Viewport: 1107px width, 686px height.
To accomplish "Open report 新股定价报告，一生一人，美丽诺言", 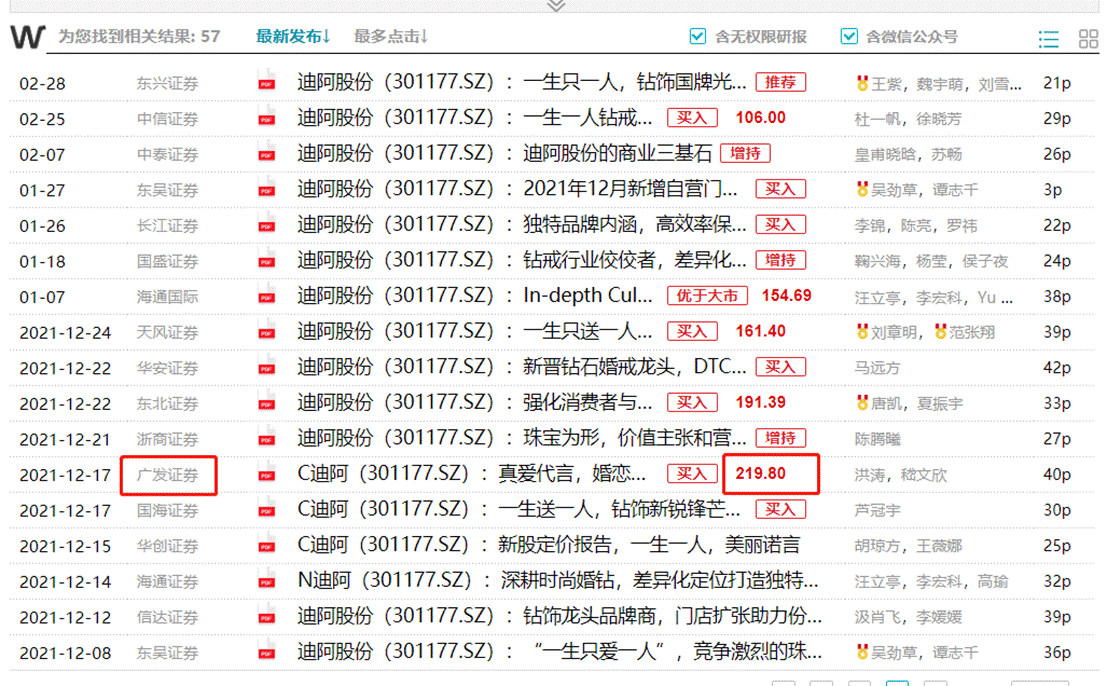I will (649, 545).
